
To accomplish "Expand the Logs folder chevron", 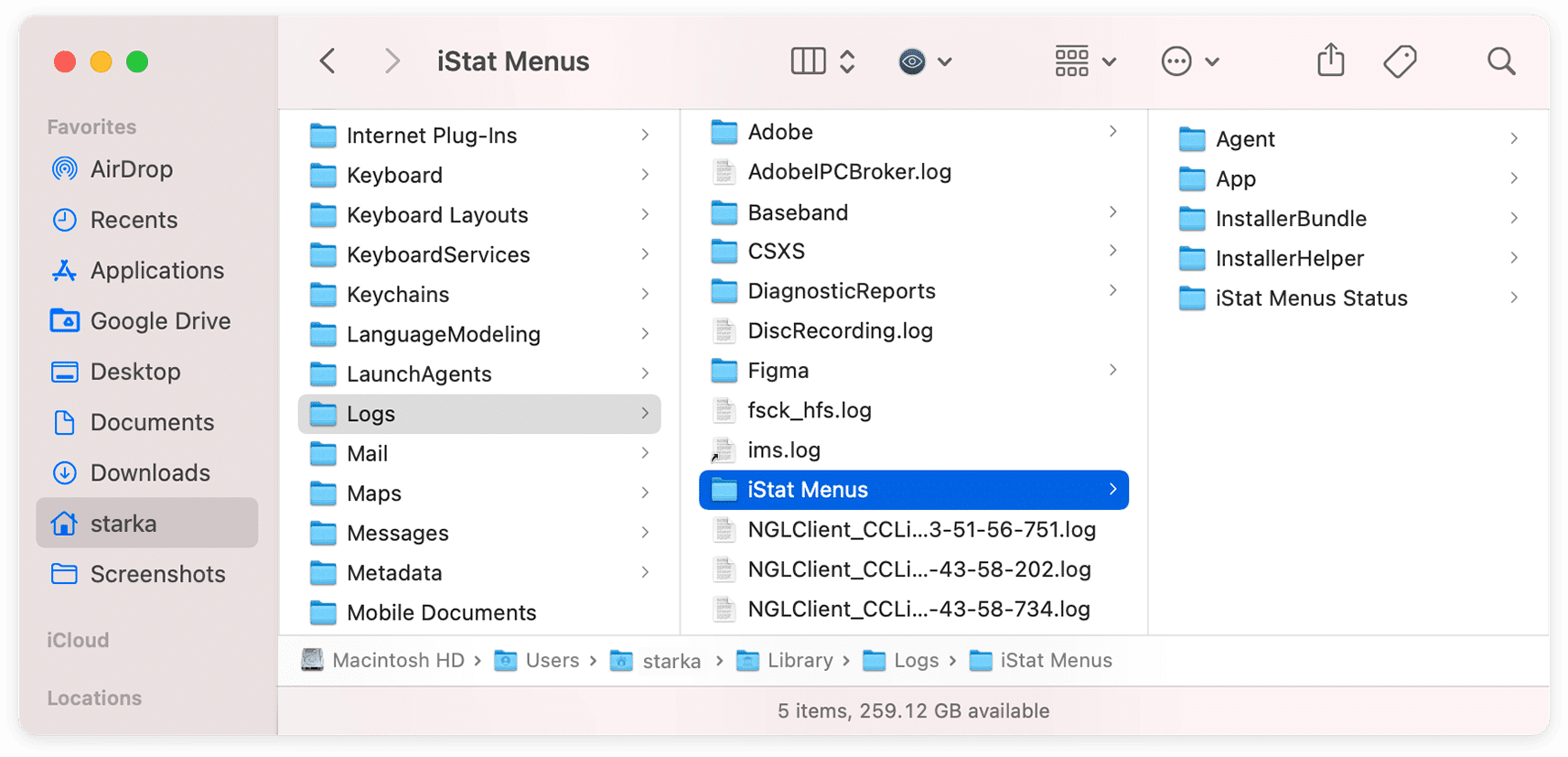I will click(645, 414).
